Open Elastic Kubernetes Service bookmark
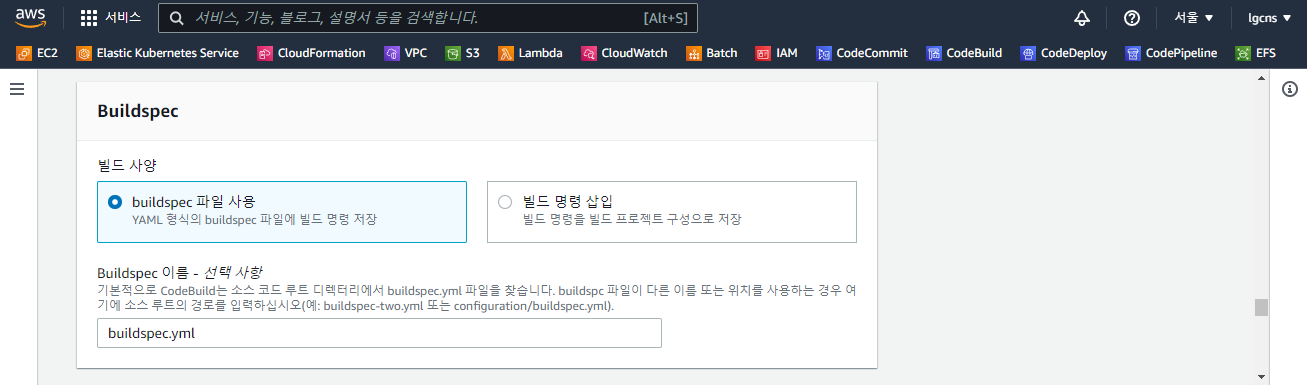Viewport: 1307px width, 385px height. [158, 53]
